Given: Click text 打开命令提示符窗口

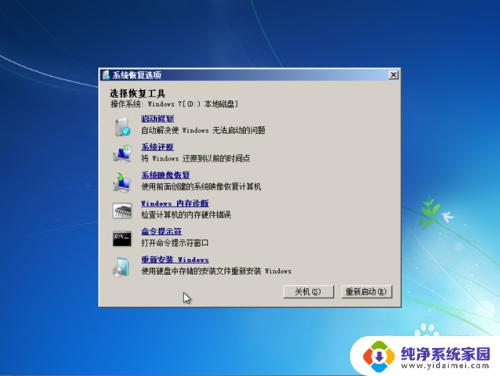Looking at the screenshot, I should coord(175,243).
